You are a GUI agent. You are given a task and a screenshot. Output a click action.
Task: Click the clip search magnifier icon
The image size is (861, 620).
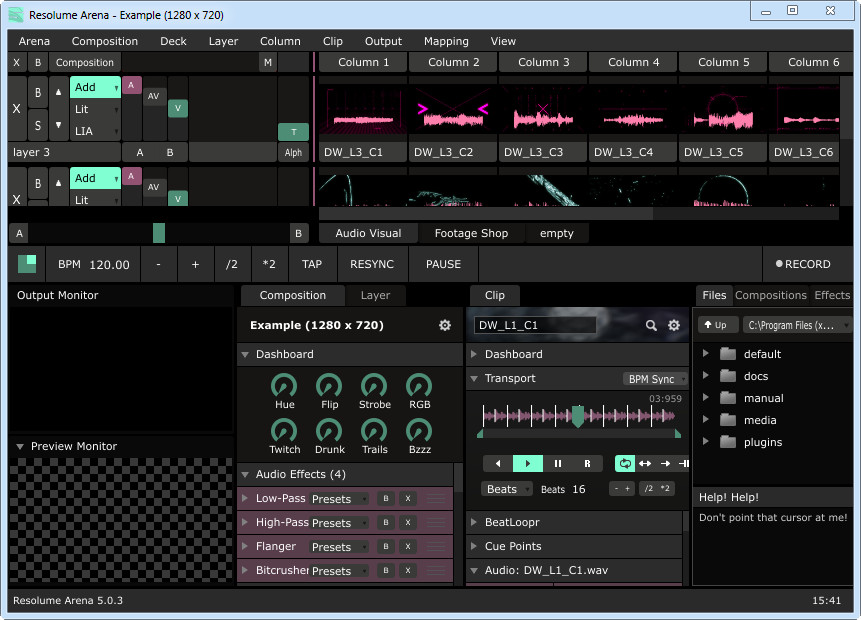point(651,325)
